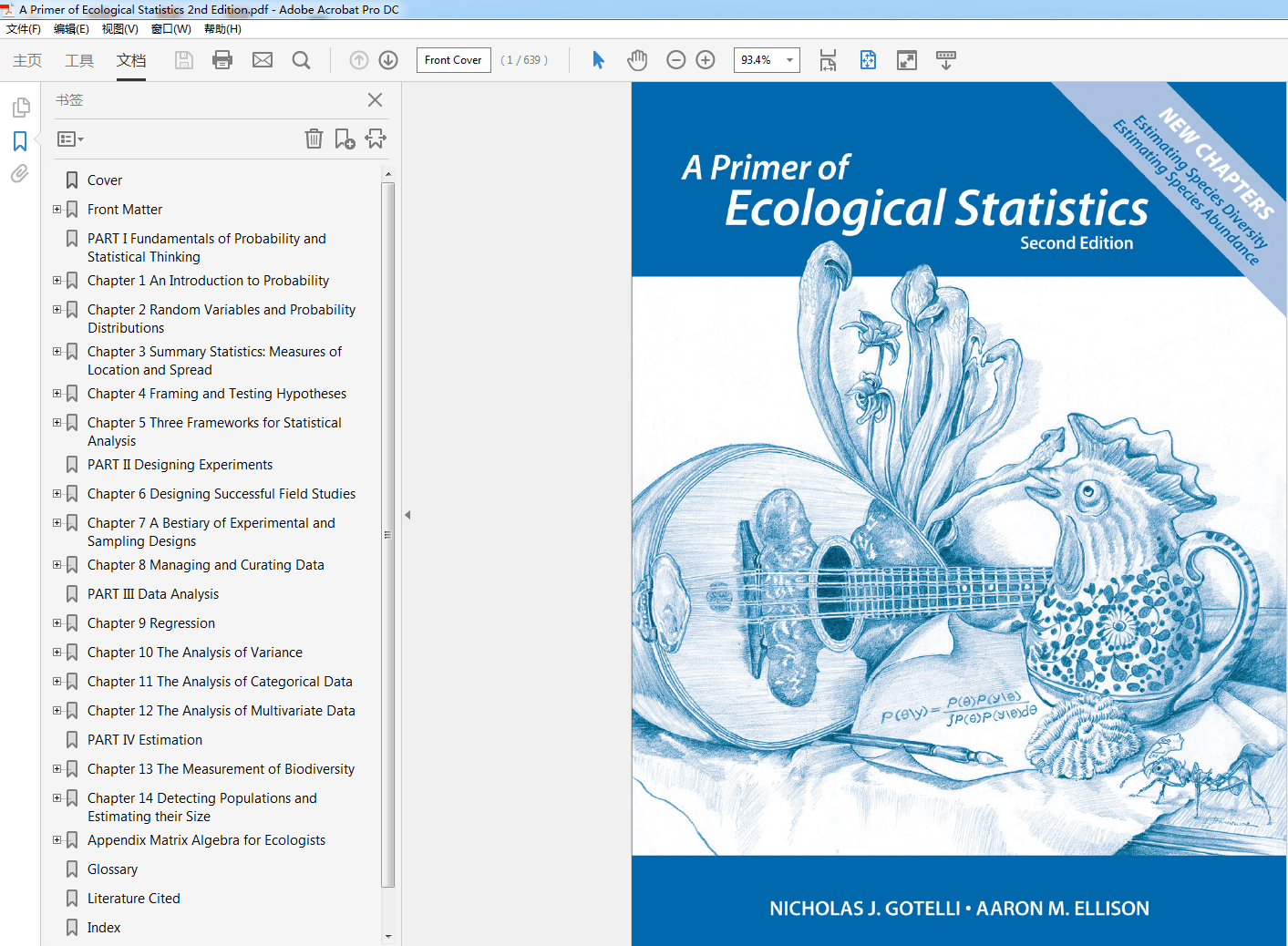Open the 视图 menu

pyautogui.click(x=118, y=28)
